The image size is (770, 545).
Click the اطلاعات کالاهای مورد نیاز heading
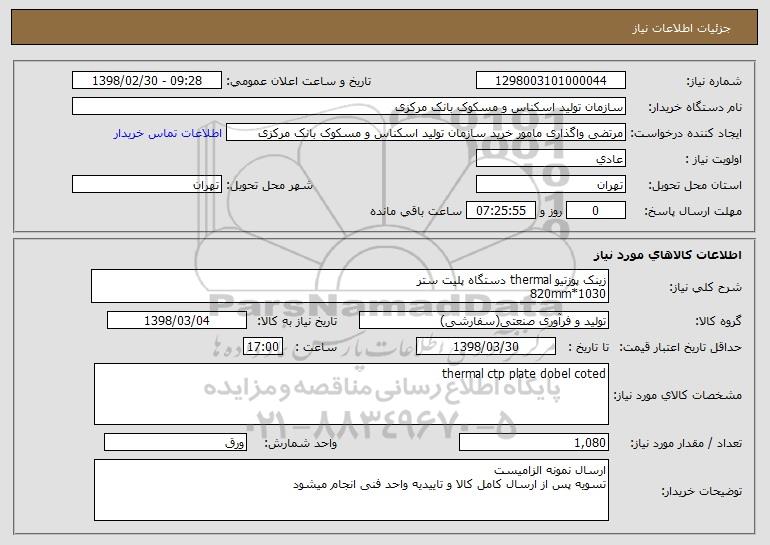(667, 255)
